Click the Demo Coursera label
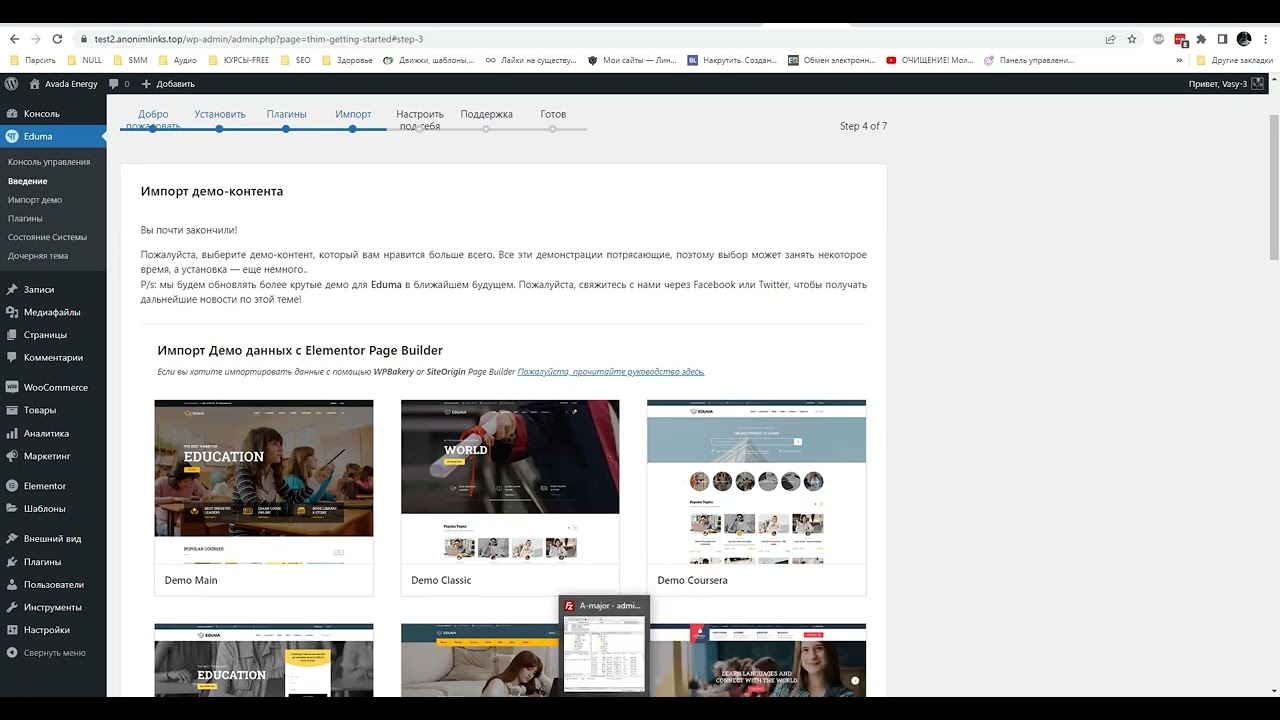This screenshot has width=1280, height=720. click(692, 580)
